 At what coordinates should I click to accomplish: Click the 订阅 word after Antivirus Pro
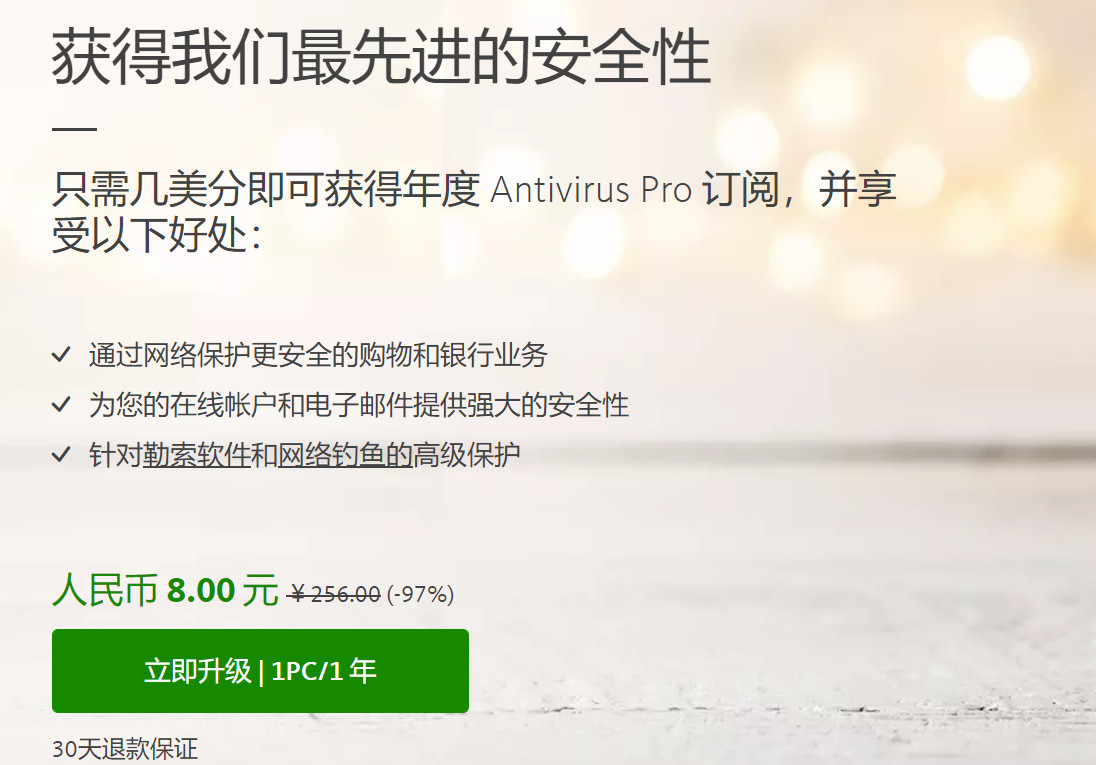click(741, 190)
